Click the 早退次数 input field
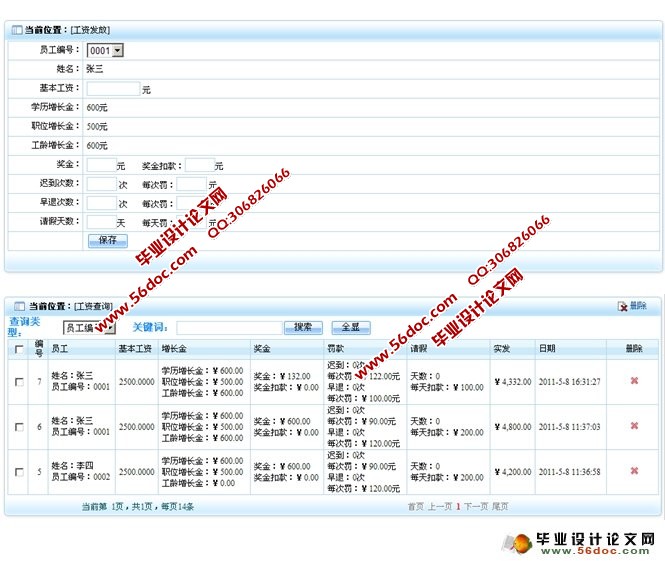 click(x=102, y=203)
